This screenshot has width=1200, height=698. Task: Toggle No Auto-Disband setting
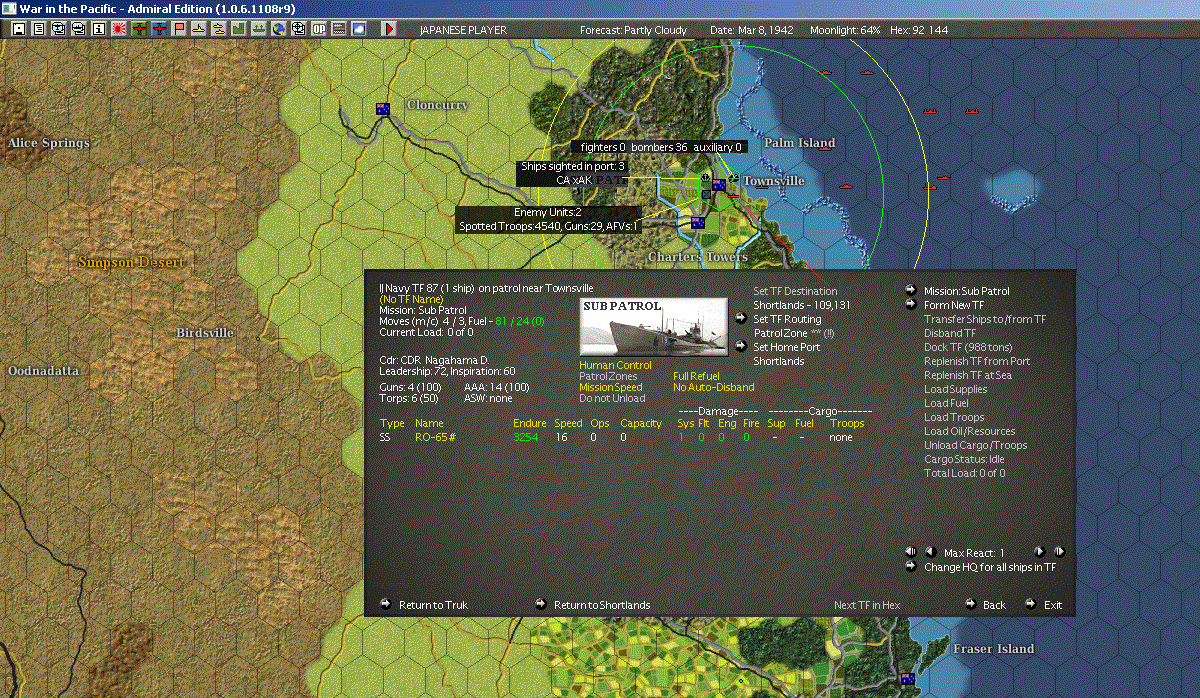click(713, 387)
